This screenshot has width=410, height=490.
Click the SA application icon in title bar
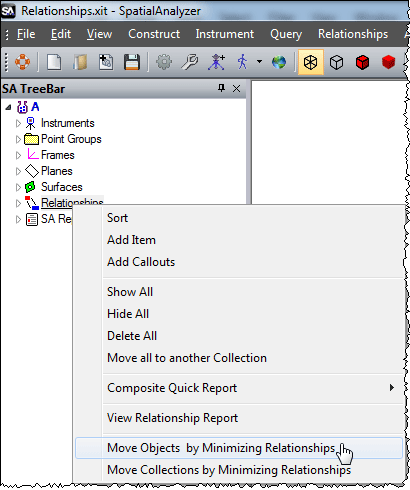(x=8, y=11)
